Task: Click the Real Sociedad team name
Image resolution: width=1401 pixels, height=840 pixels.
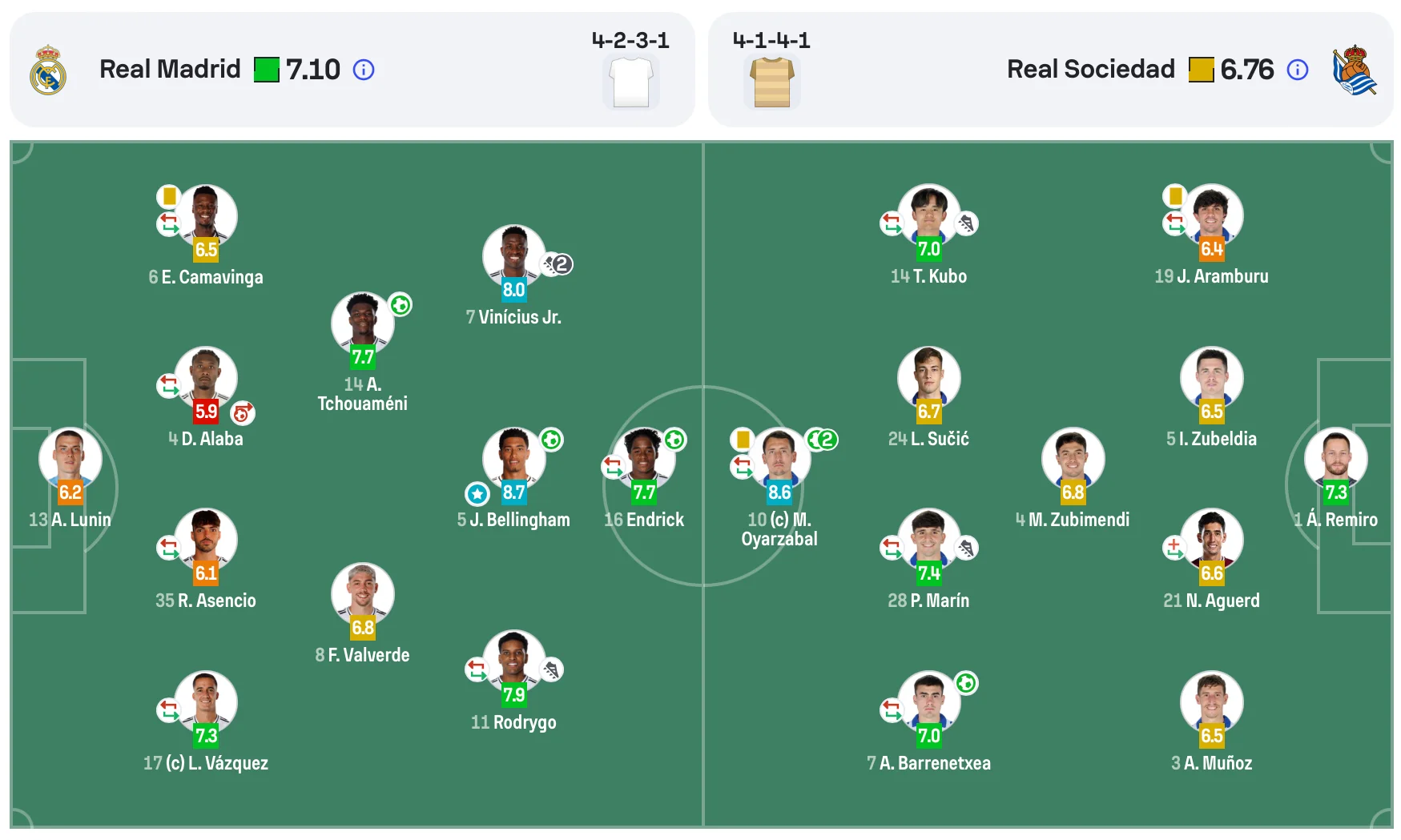Action: [1090, 70]
